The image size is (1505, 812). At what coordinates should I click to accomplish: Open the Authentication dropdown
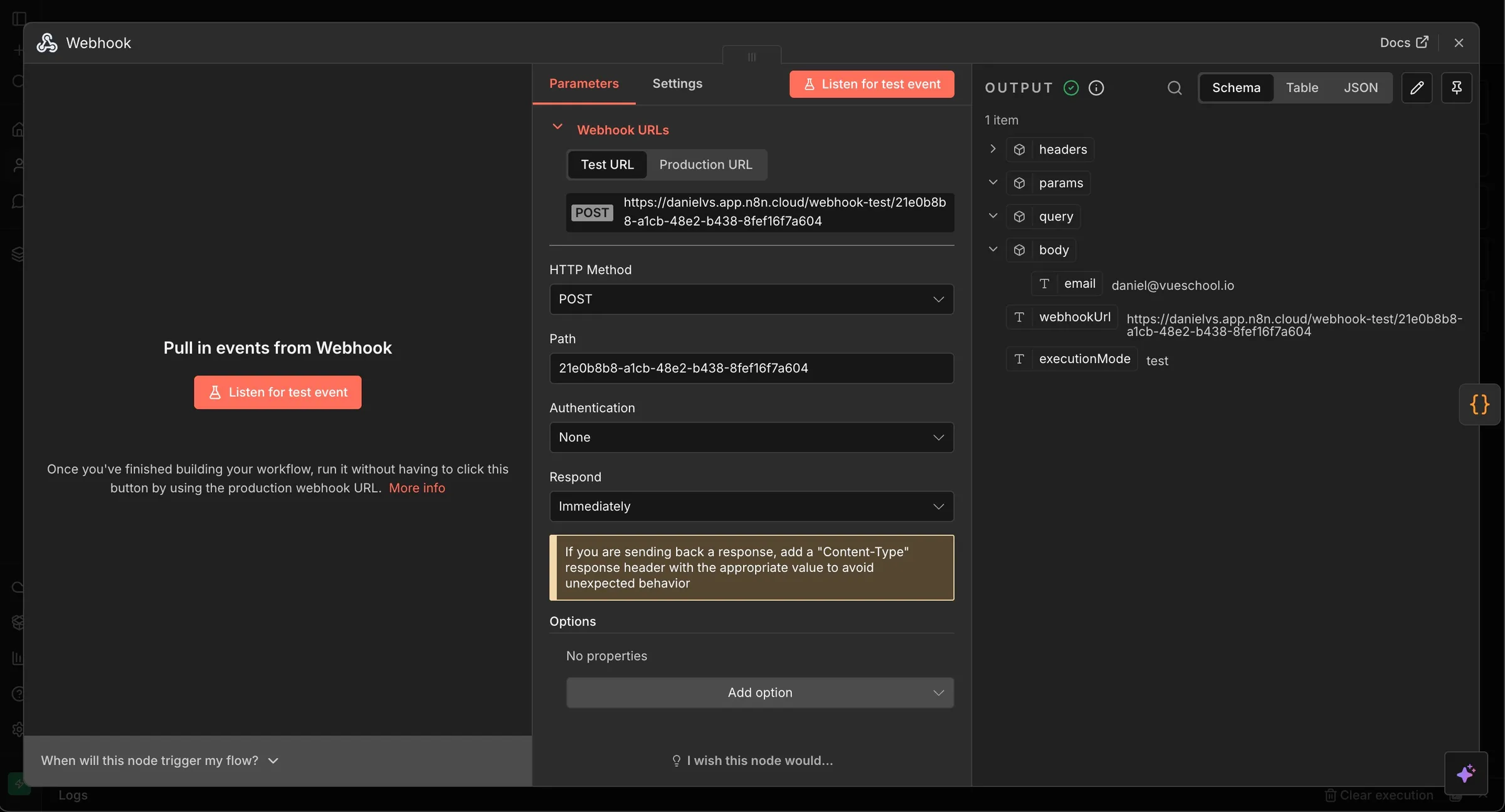[751, 437]
